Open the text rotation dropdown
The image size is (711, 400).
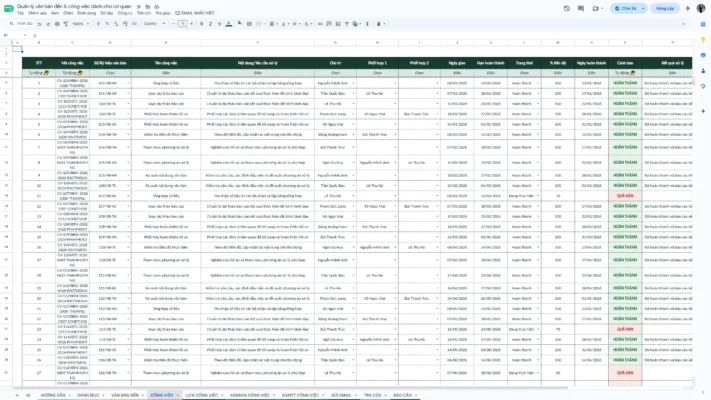tap(307, 24)
